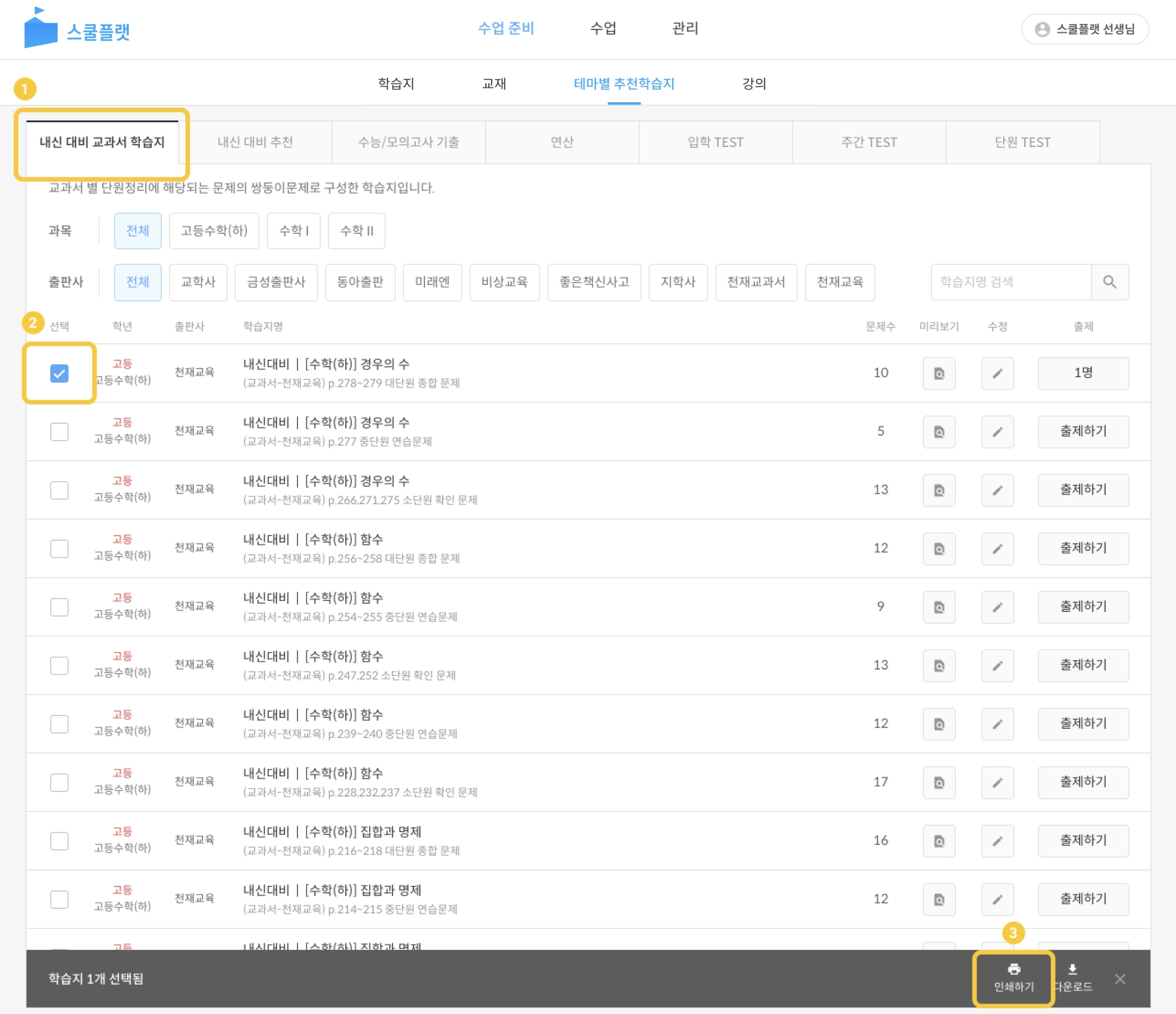
Task: Filter publisher by 비상교육
Action: coord(504,282)
